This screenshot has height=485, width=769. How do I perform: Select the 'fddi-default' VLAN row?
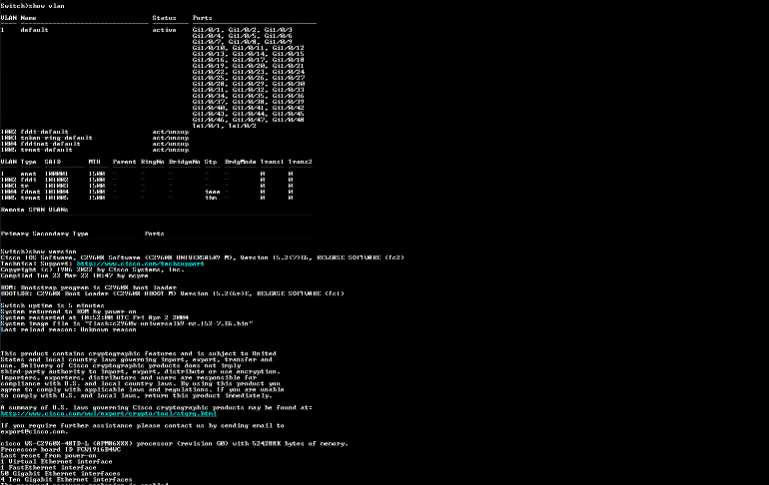point(95,132)
